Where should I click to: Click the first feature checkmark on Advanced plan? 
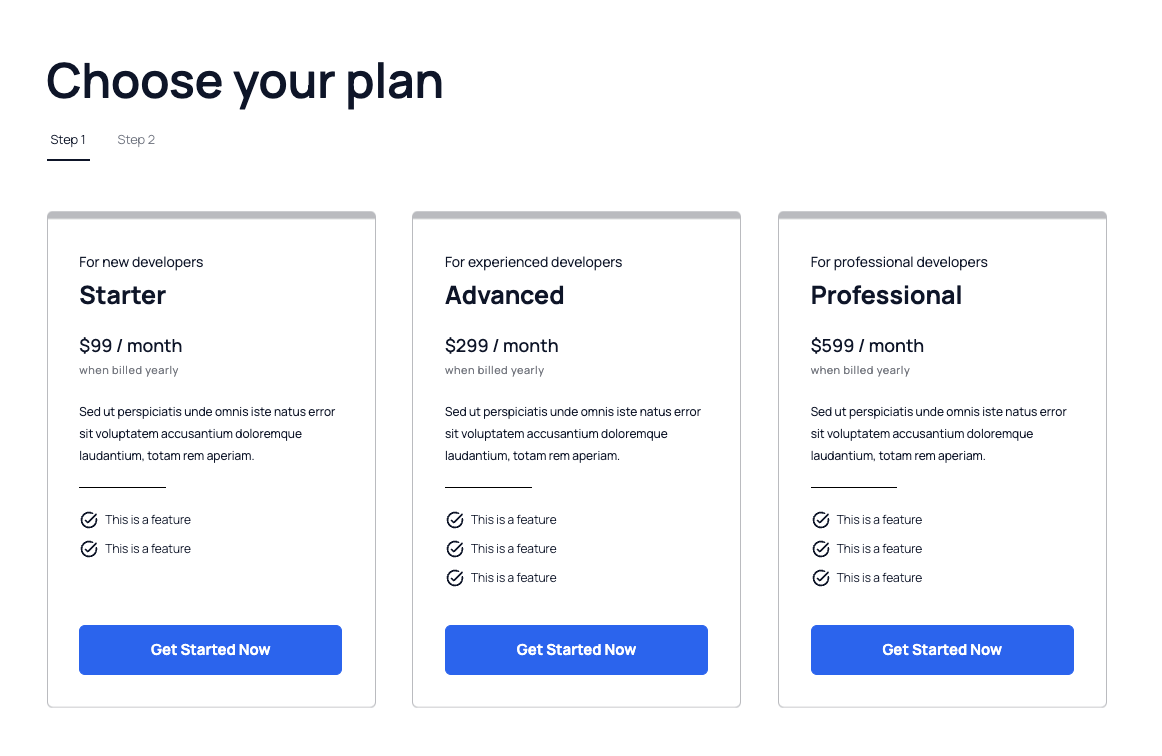click(454, 519)
